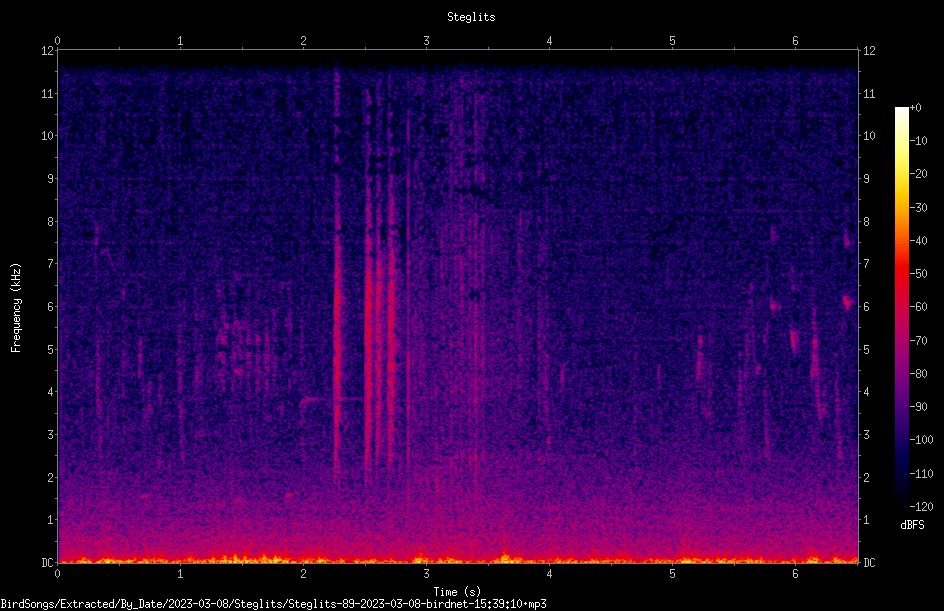Click the Frequency (kHz) axis label
Image resolution: width=944 pixels, height=611 pixels.
point(16,308)
